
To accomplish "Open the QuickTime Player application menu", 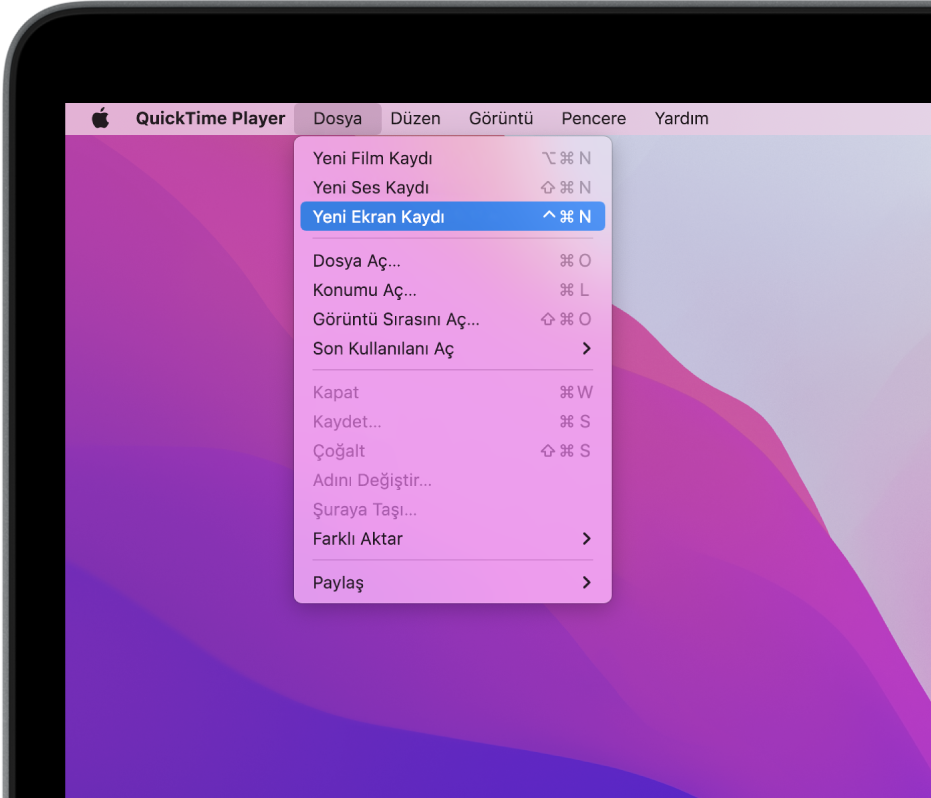I will click(x=210, y=118).
